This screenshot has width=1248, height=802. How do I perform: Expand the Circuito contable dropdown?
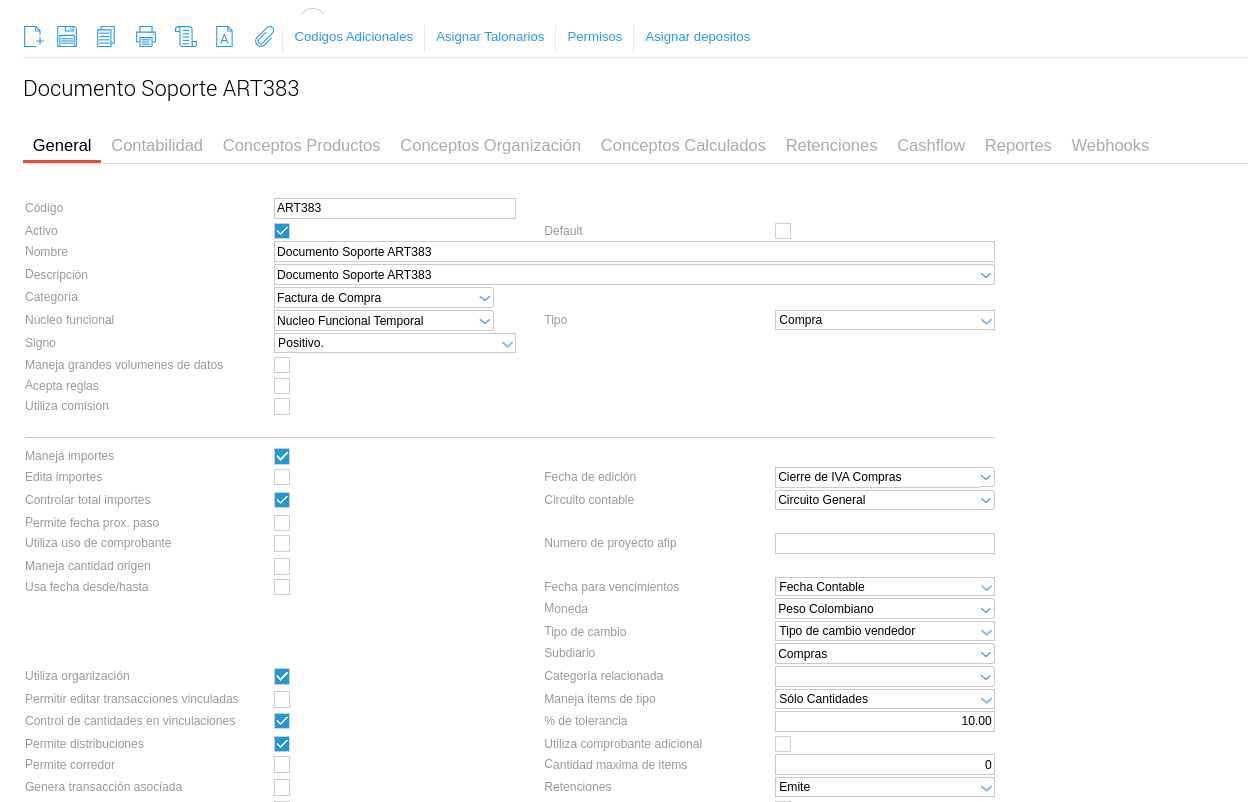pos(884,500)
